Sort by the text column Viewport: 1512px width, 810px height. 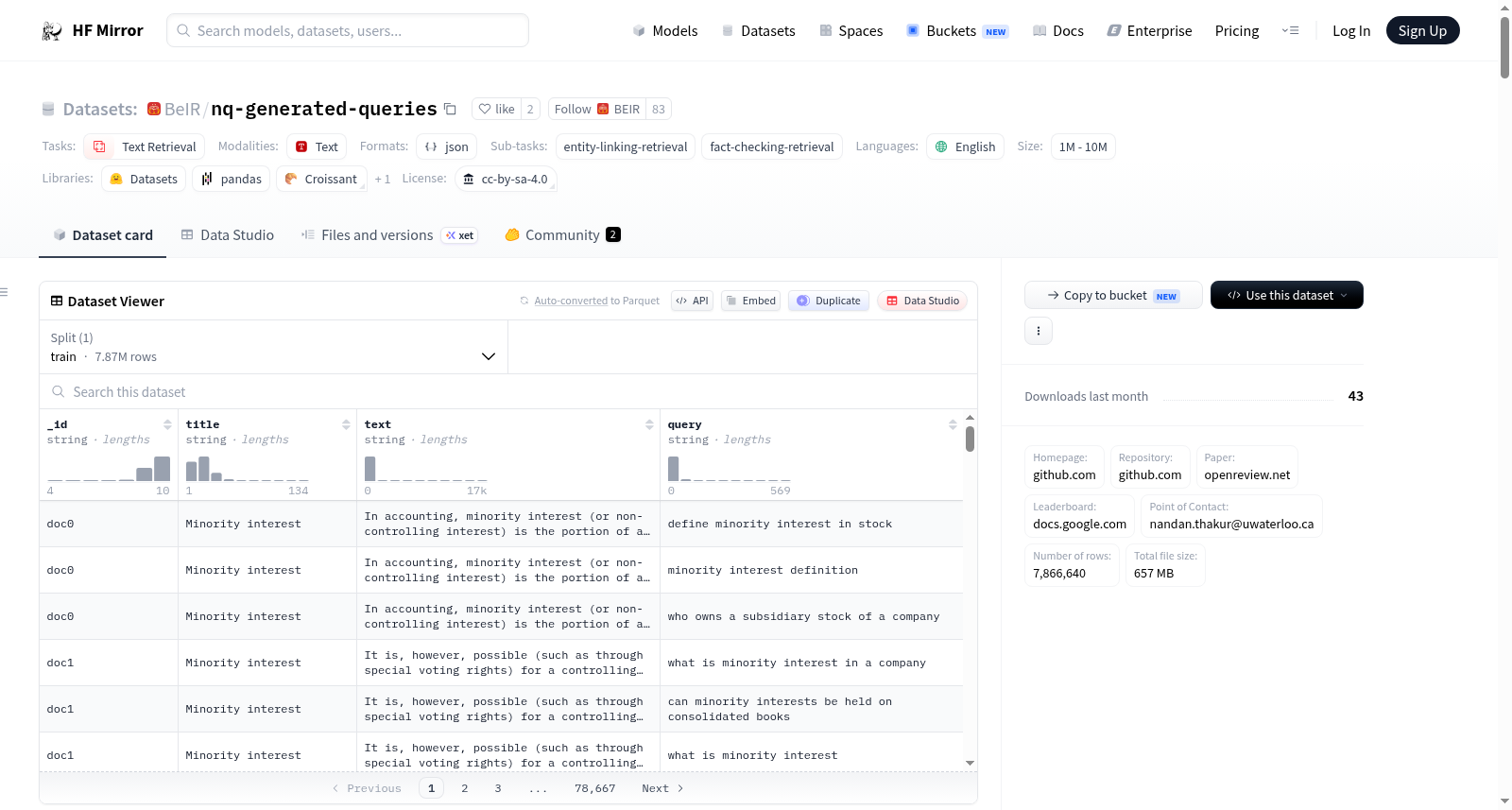point(649,424)
